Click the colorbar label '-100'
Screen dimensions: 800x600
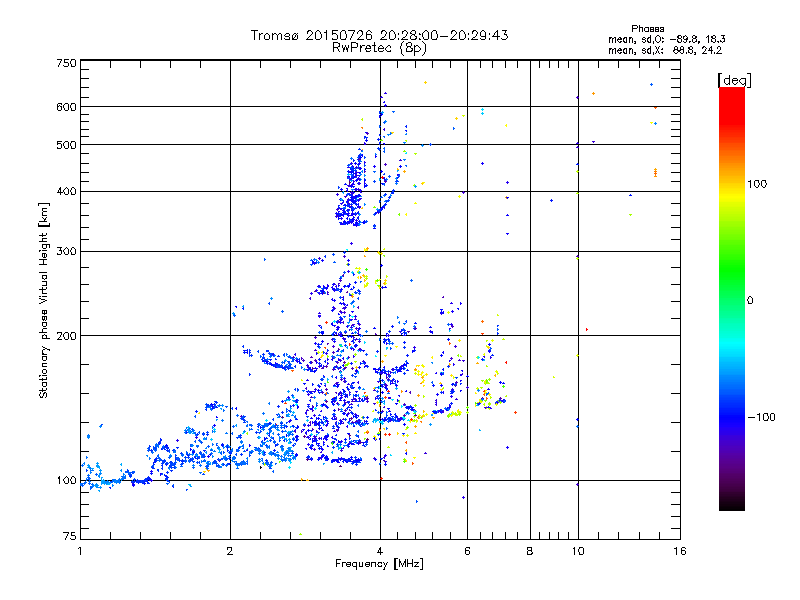[x=761, y=417]
